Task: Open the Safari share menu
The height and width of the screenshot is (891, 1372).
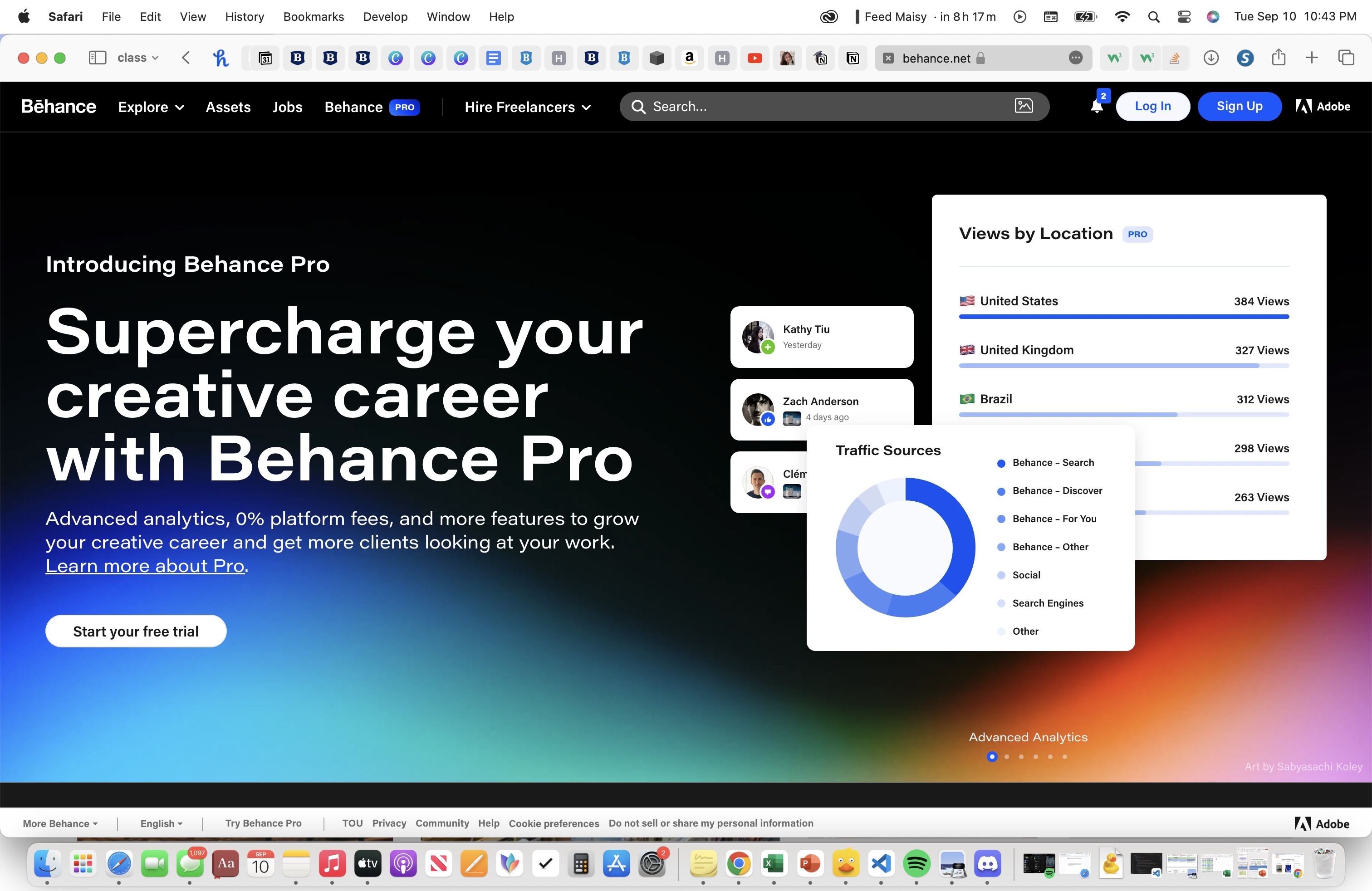Action: pos(1279,57)
